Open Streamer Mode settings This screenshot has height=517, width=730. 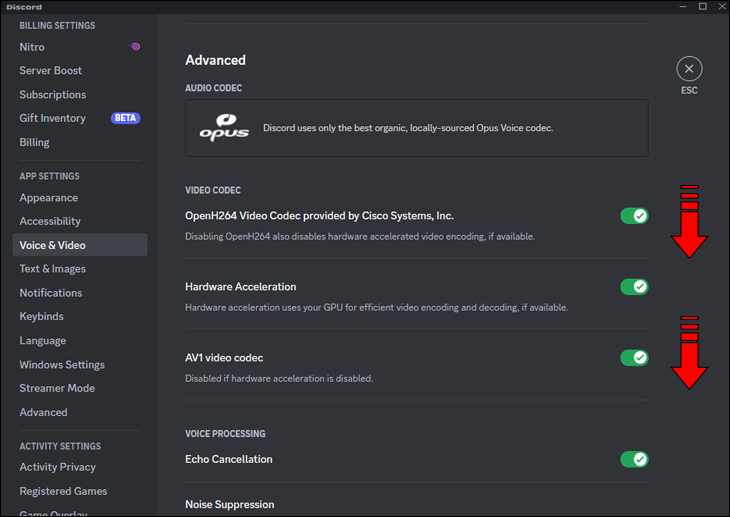[x=57, y=388]
